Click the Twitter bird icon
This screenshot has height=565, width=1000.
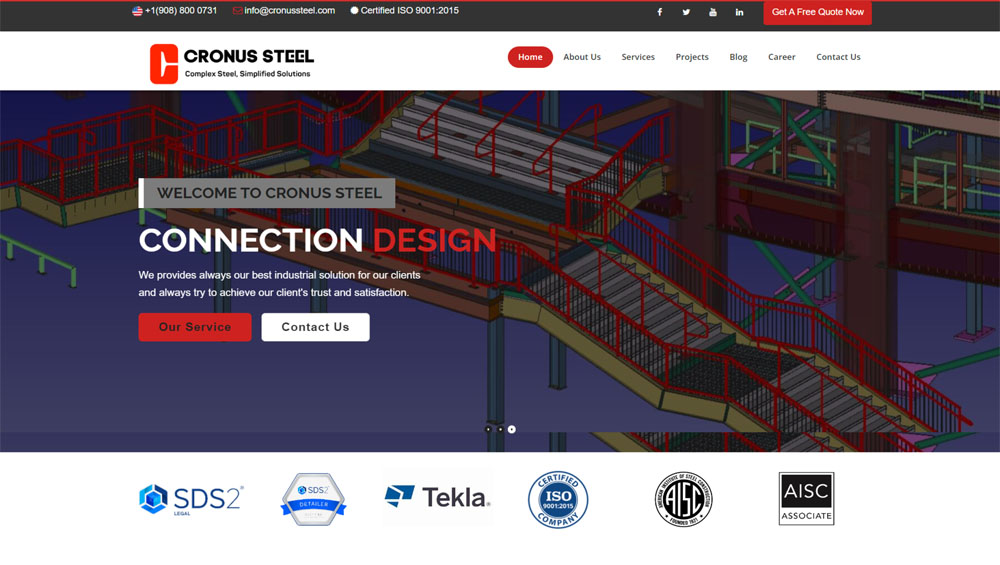pos(686,12)
